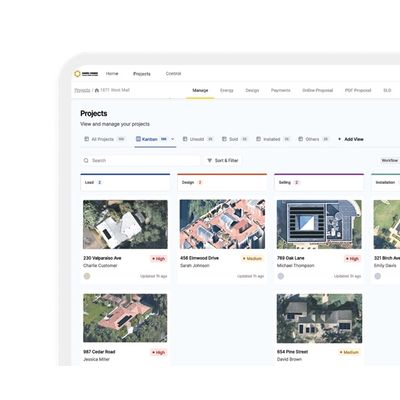Open the Home navigation item
Screen dimensions: 400x400
112,74
